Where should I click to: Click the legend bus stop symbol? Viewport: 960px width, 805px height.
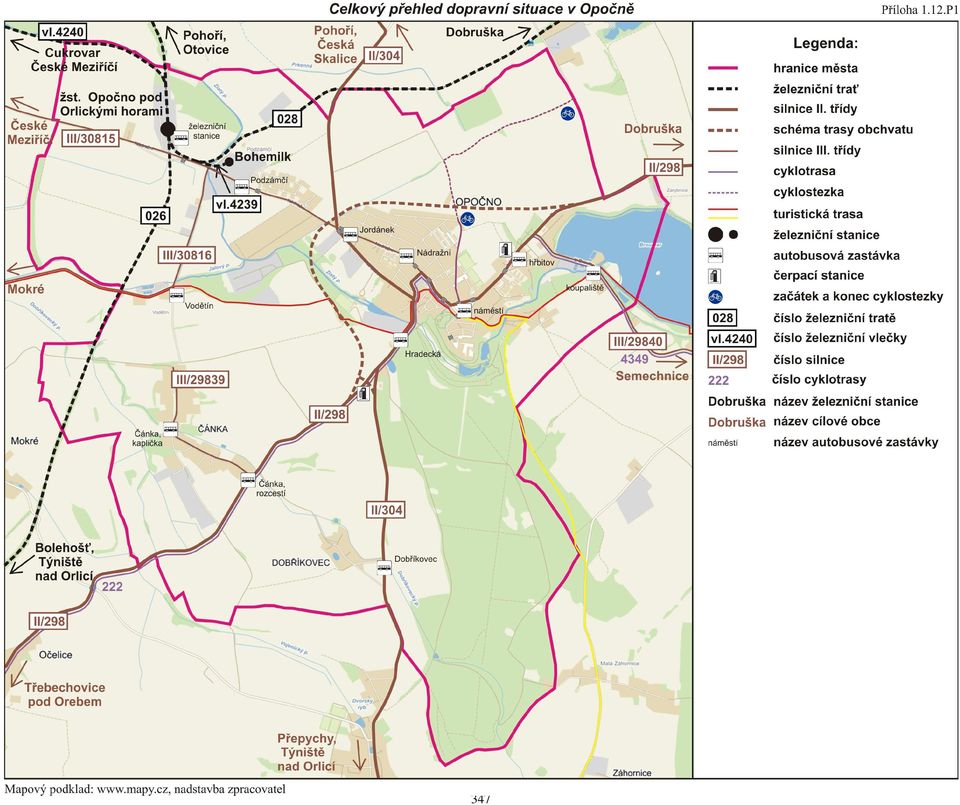pos(716,255)
